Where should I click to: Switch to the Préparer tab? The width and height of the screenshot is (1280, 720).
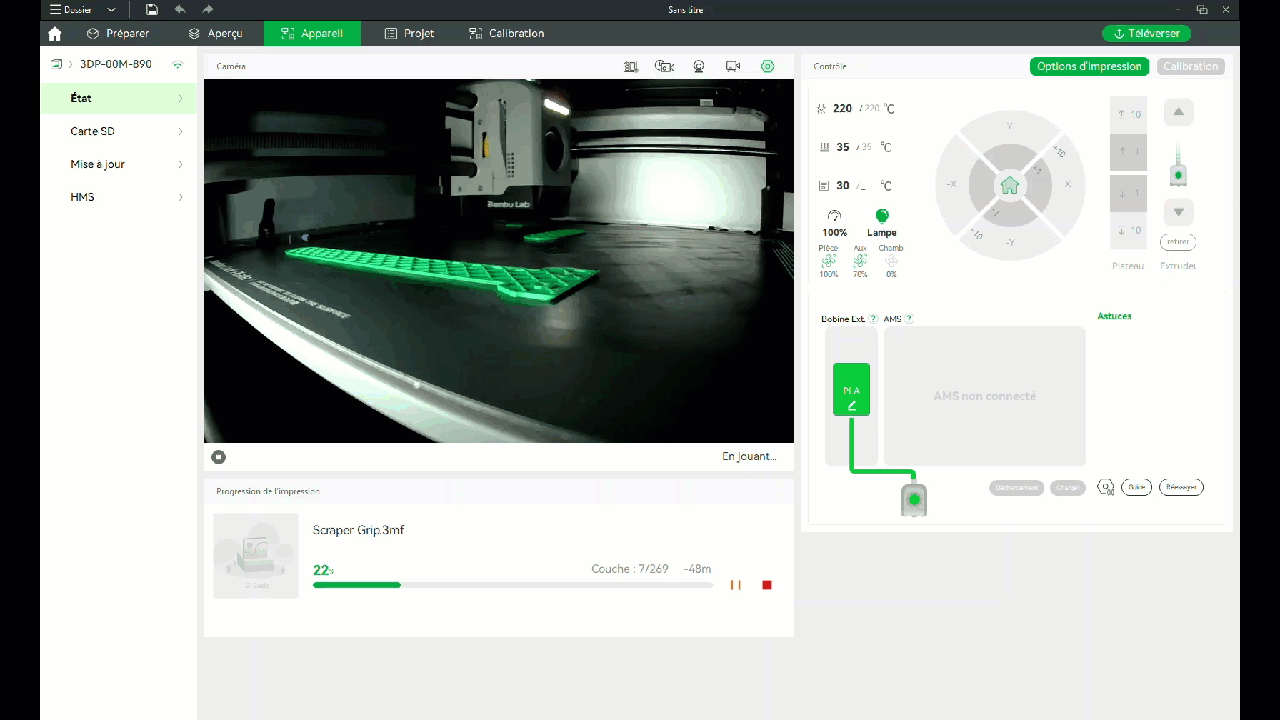118,33
